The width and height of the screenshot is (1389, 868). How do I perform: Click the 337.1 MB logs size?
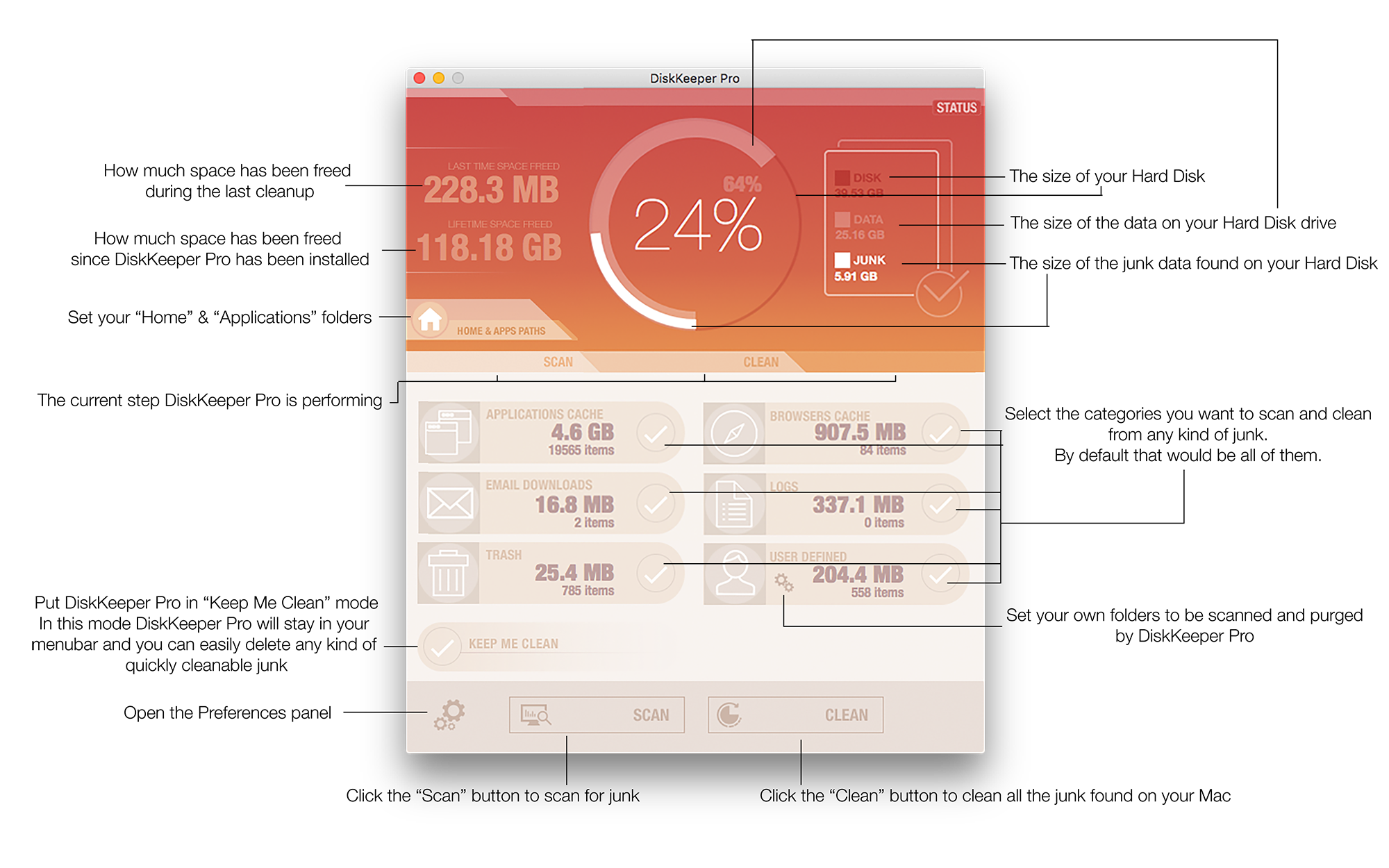coord(858,504)
